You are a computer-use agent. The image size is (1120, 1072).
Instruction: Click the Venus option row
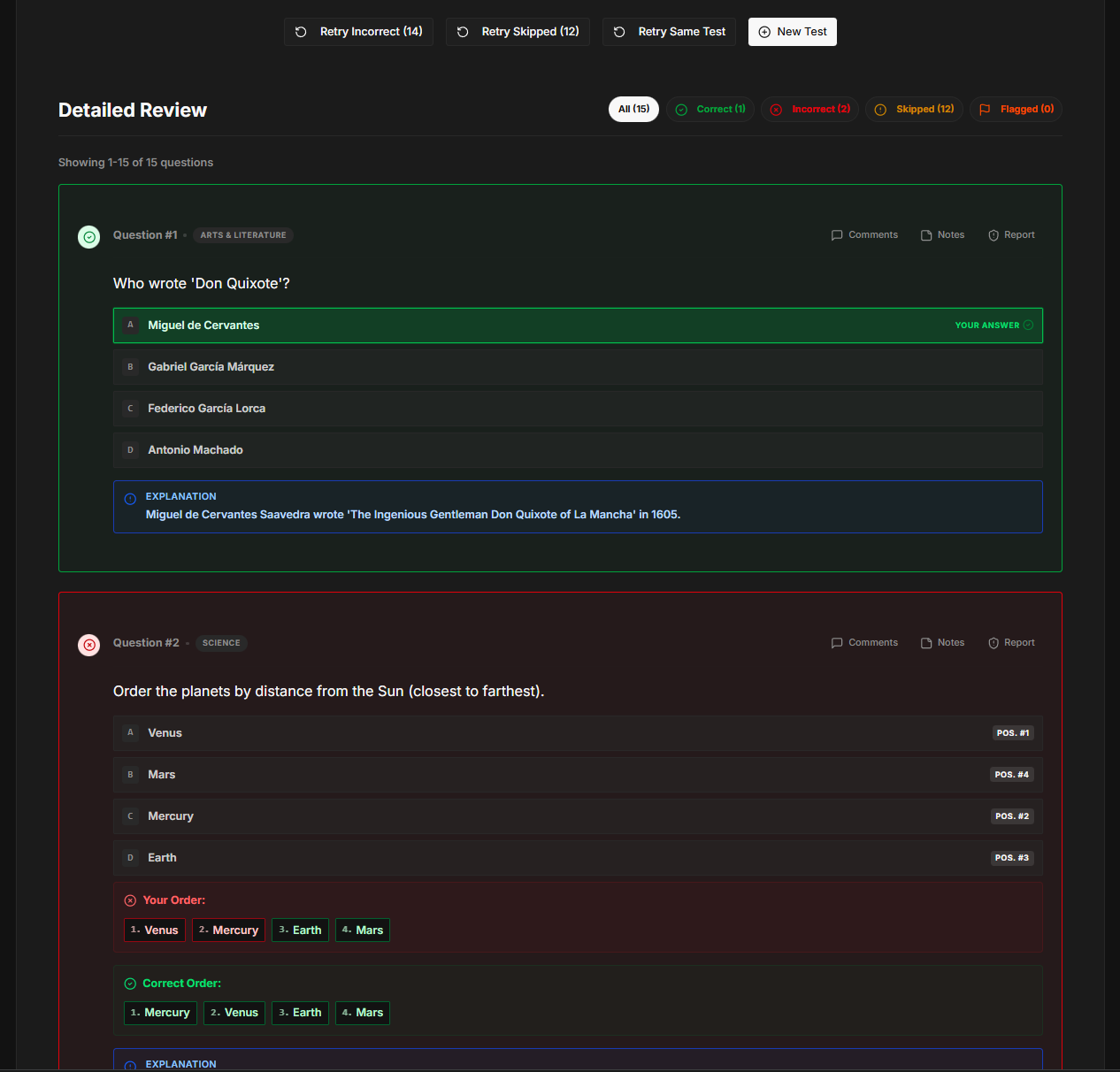pyautogui.click(x=578, y=733)
